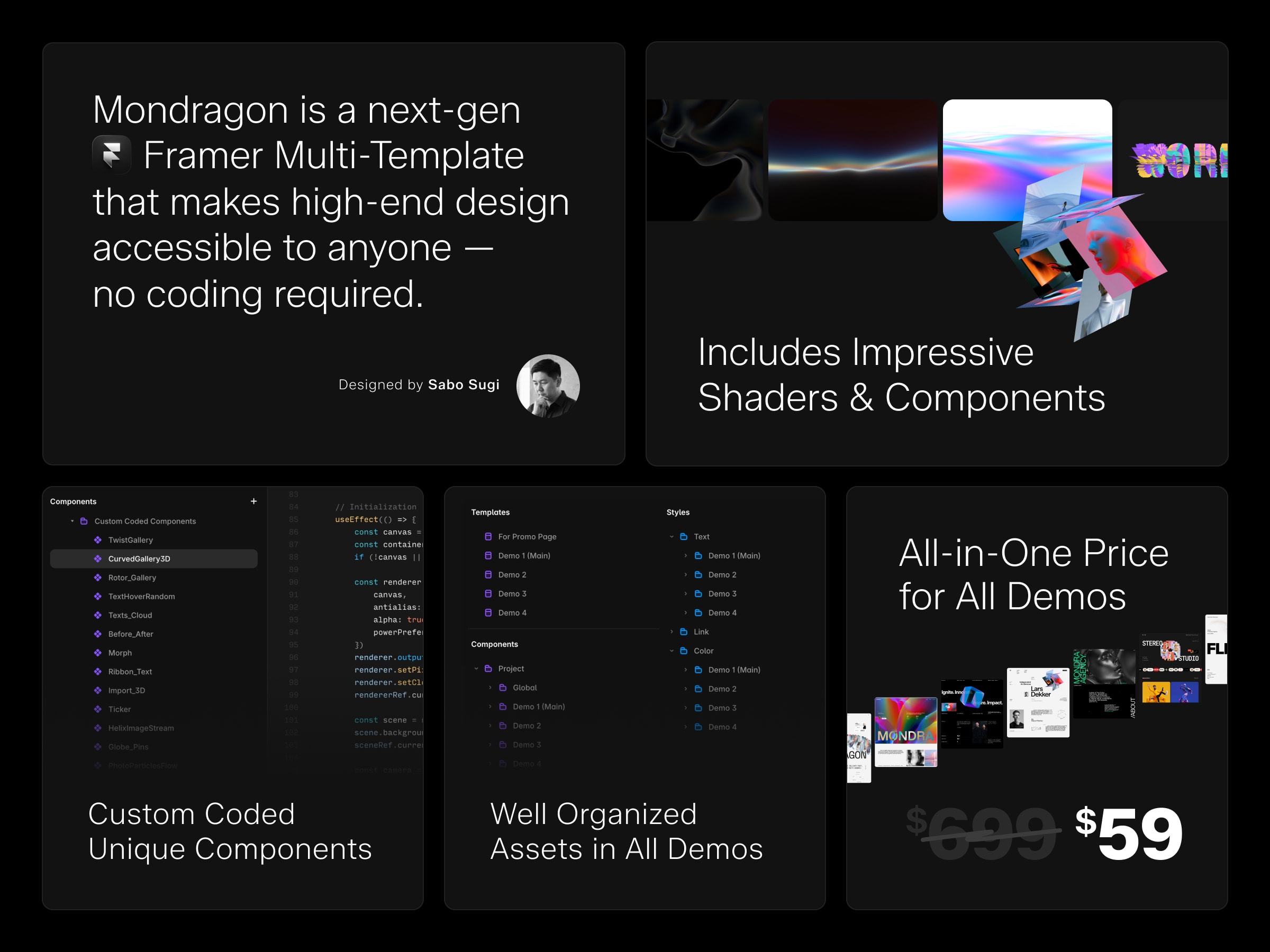Click the Framer logo icon in the headline
This screenshot has width=1270, height=952.
click(x=112, y=154)
